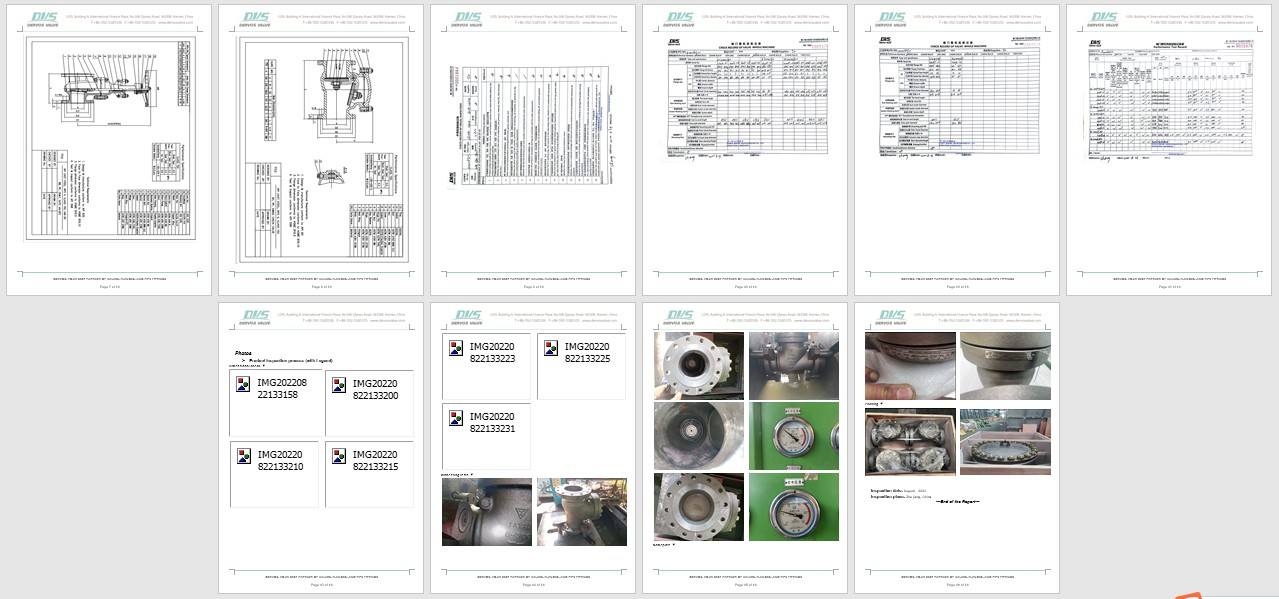The width and height of the screenshot is (1279, 599).
Task: Click the DVS logo on the pressure gauge photos page
Action: click(680, 316)
